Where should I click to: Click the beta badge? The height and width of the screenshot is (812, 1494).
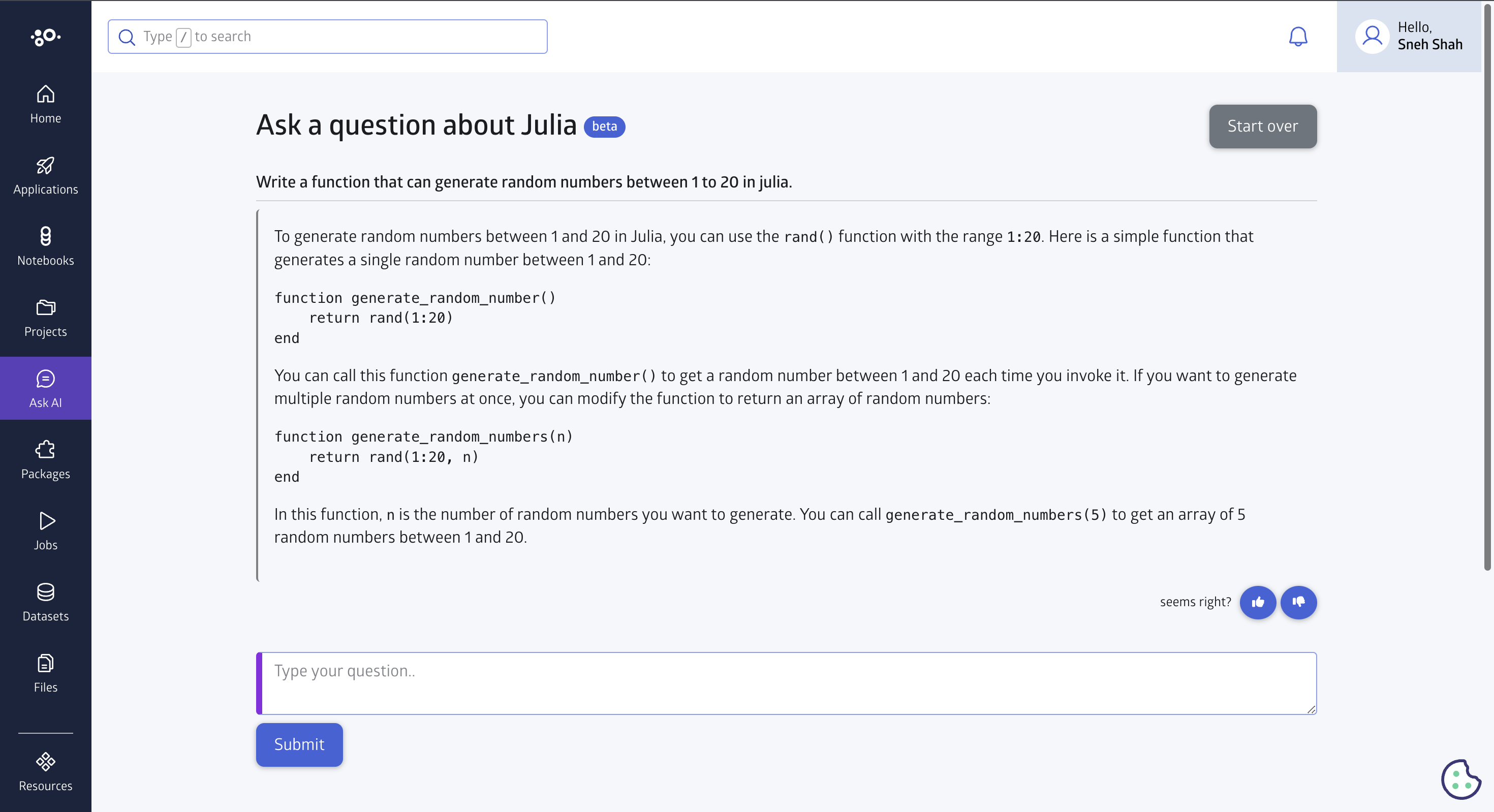point(604,127)
